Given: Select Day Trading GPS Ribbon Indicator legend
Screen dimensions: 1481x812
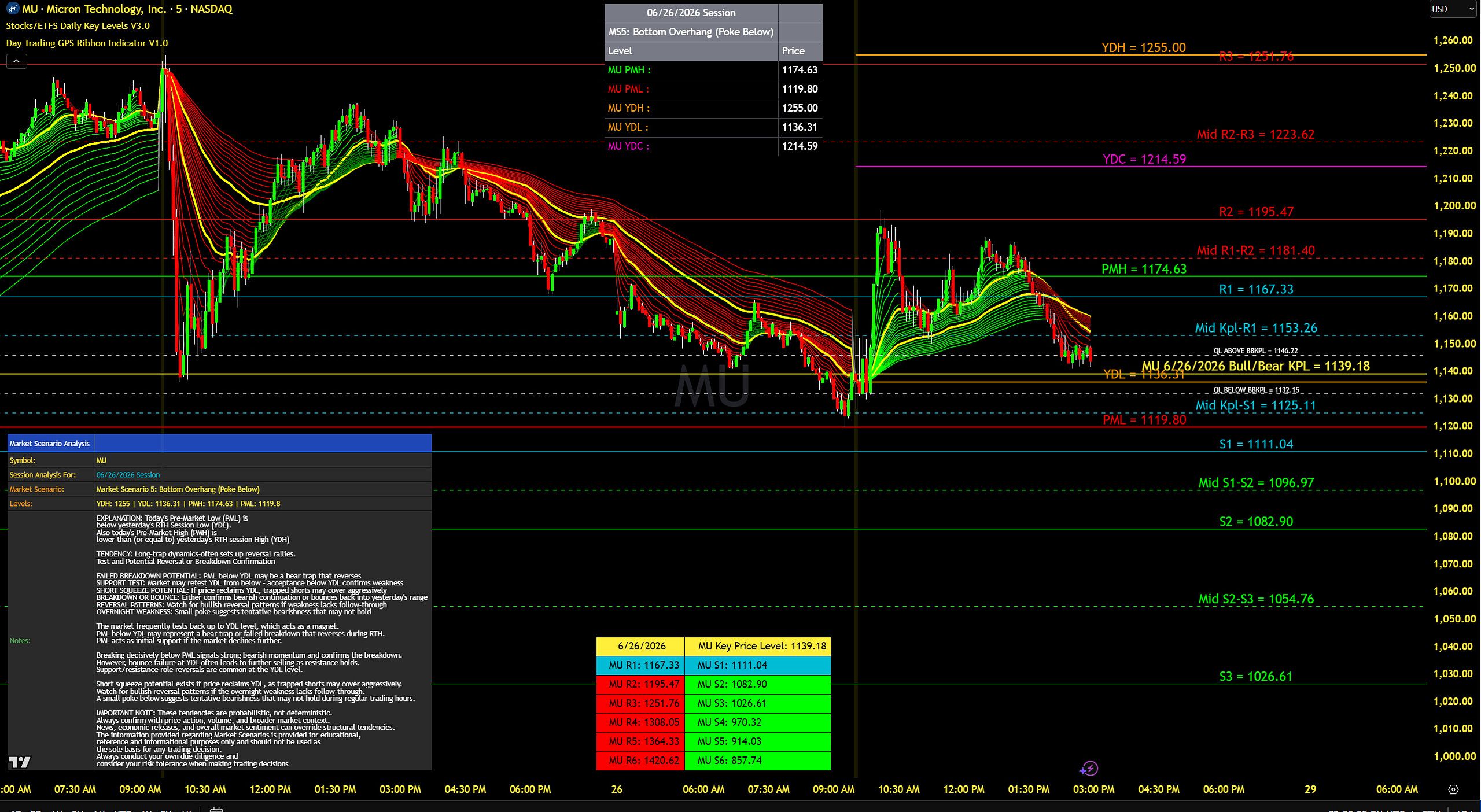Looking at the screenshot, I should pyautogui.click(x=87, y=43).
